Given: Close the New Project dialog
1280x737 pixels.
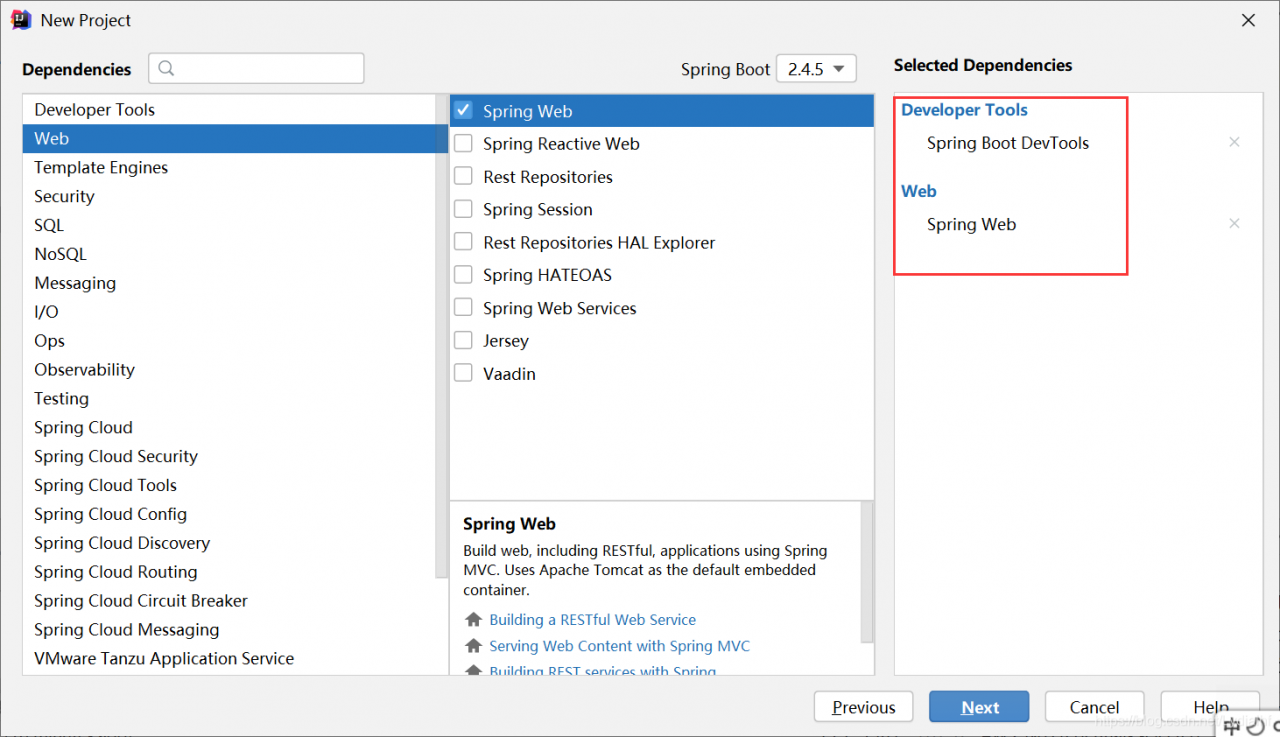Looking at the screenshot, I should (x=1248, y=20).
